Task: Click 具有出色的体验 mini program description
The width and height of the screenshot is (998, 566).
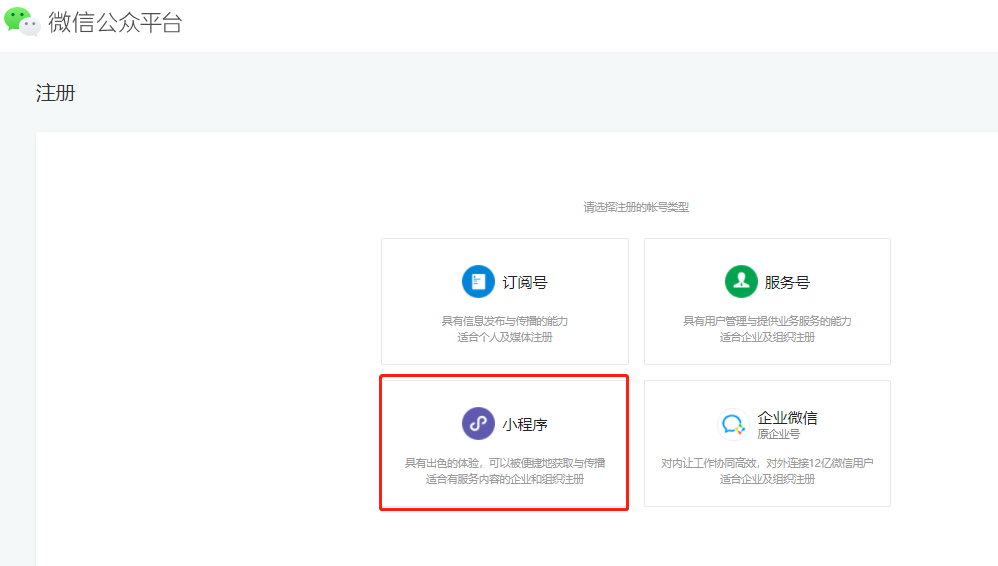Action: tap(505, 463)
